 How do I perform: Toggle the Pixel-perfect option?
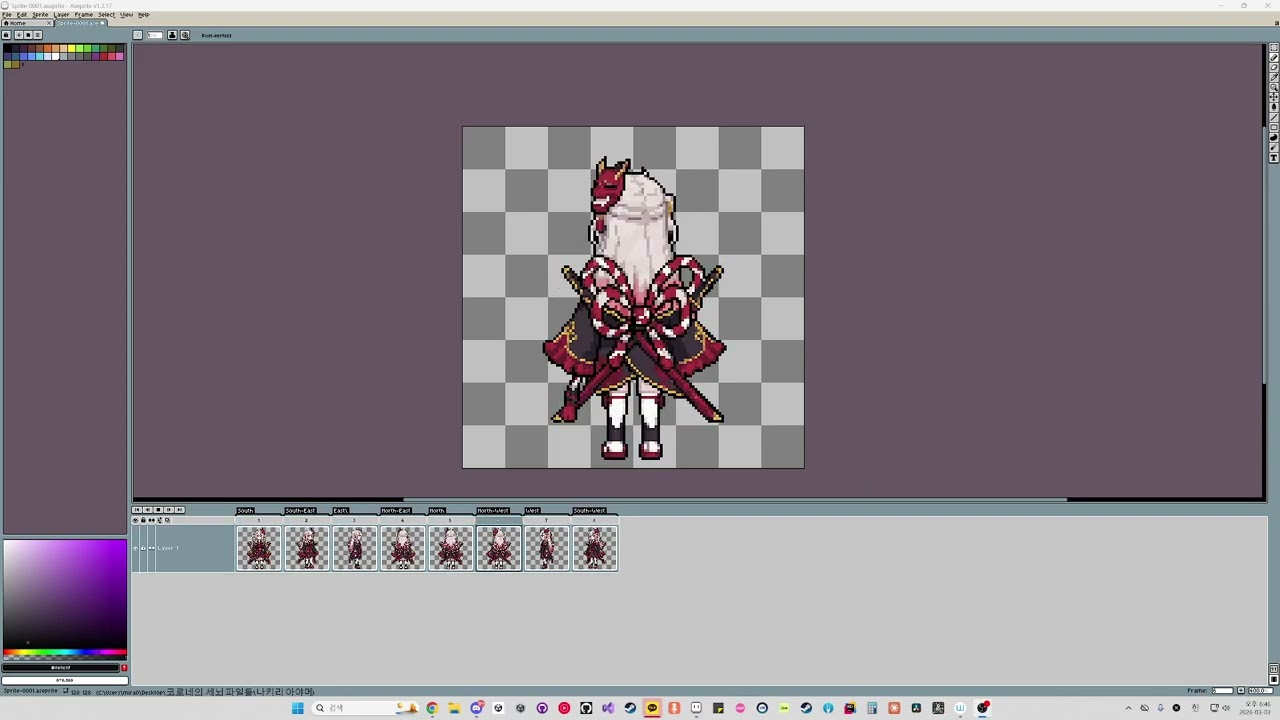click(216, 36)
